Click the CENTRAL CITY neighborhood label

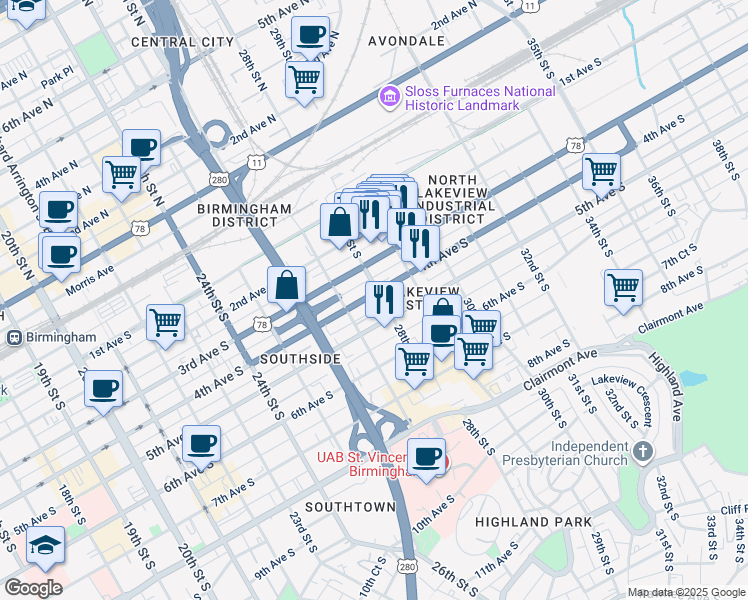pos(182,42)
